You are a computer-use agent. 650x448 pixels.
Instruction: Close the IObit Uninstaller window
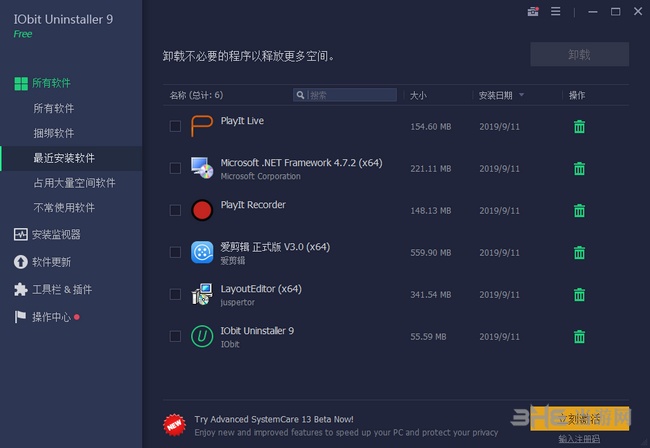(638, 11)
